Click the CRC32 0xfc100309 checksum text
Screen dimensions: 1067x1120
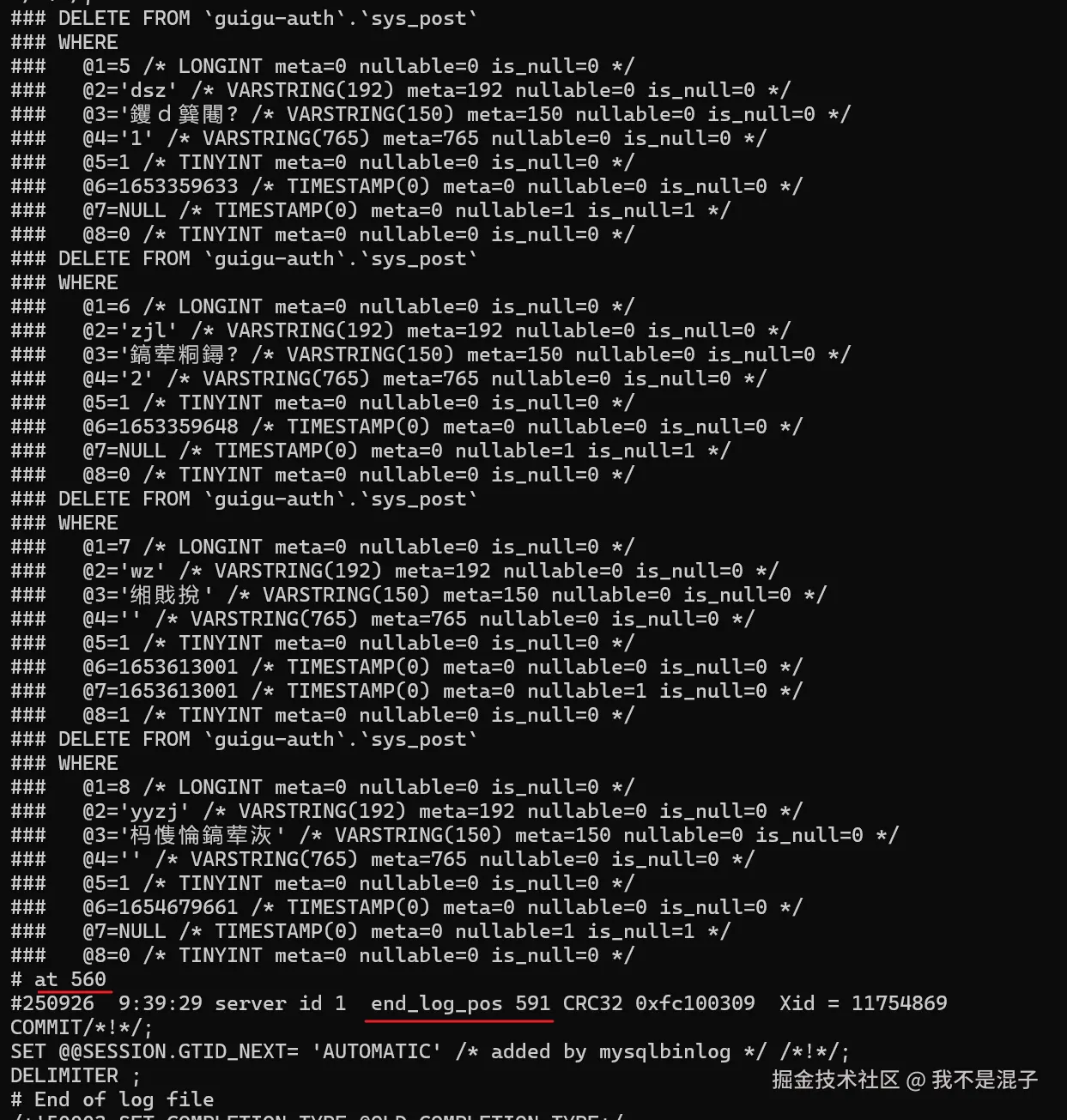click(658, 1003)
